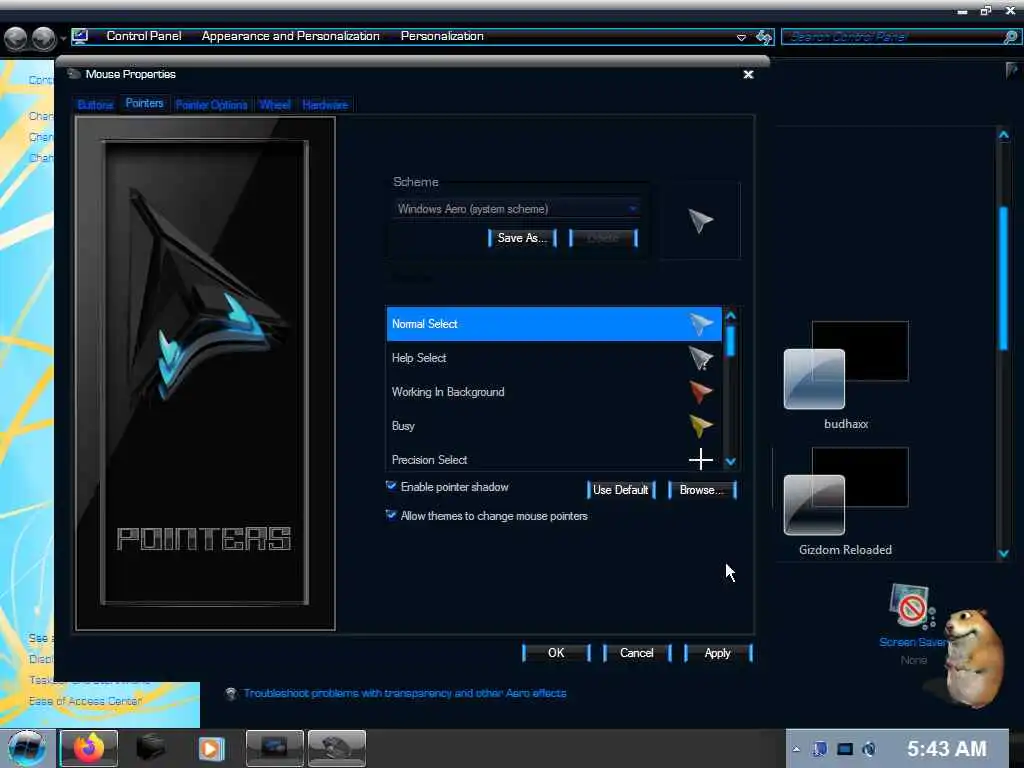Viewport: 1024px width, 768px height.
Task: Show hidden tray icons arrow
Action: pyautogui.click(x=796, y=749)
